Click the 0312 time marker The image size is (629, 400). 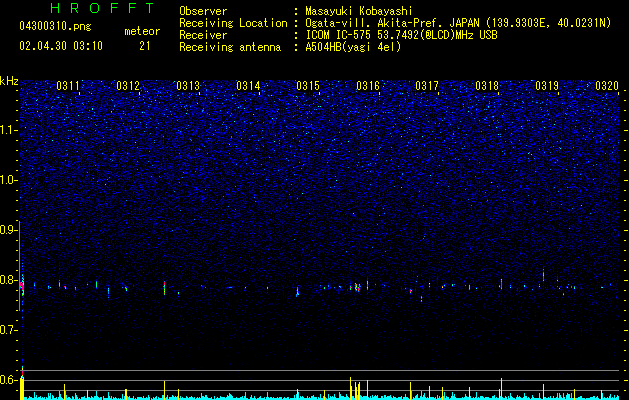pyautogui.click(x=128, y=86)
